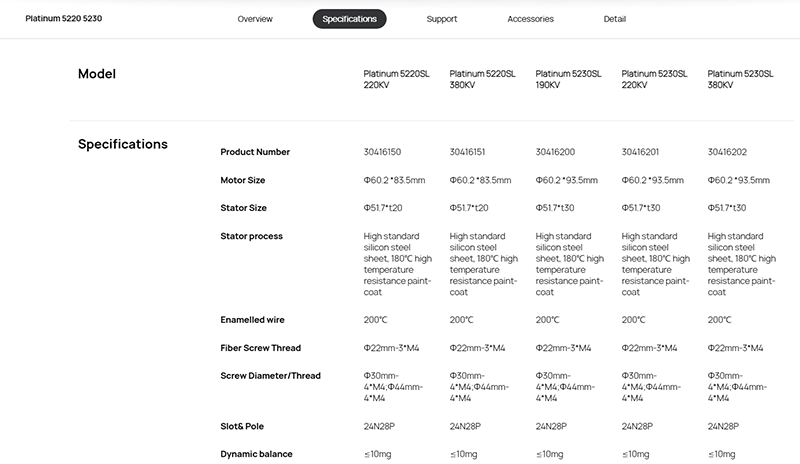Click product number 30416202

[x=727, y=152]
